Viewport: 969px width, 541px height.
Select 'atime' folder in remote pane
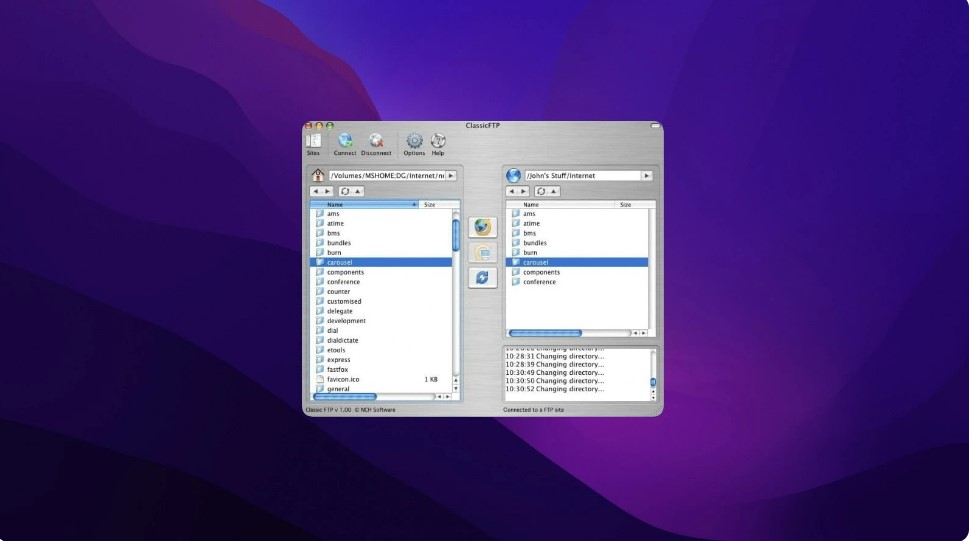coord(577,224)
